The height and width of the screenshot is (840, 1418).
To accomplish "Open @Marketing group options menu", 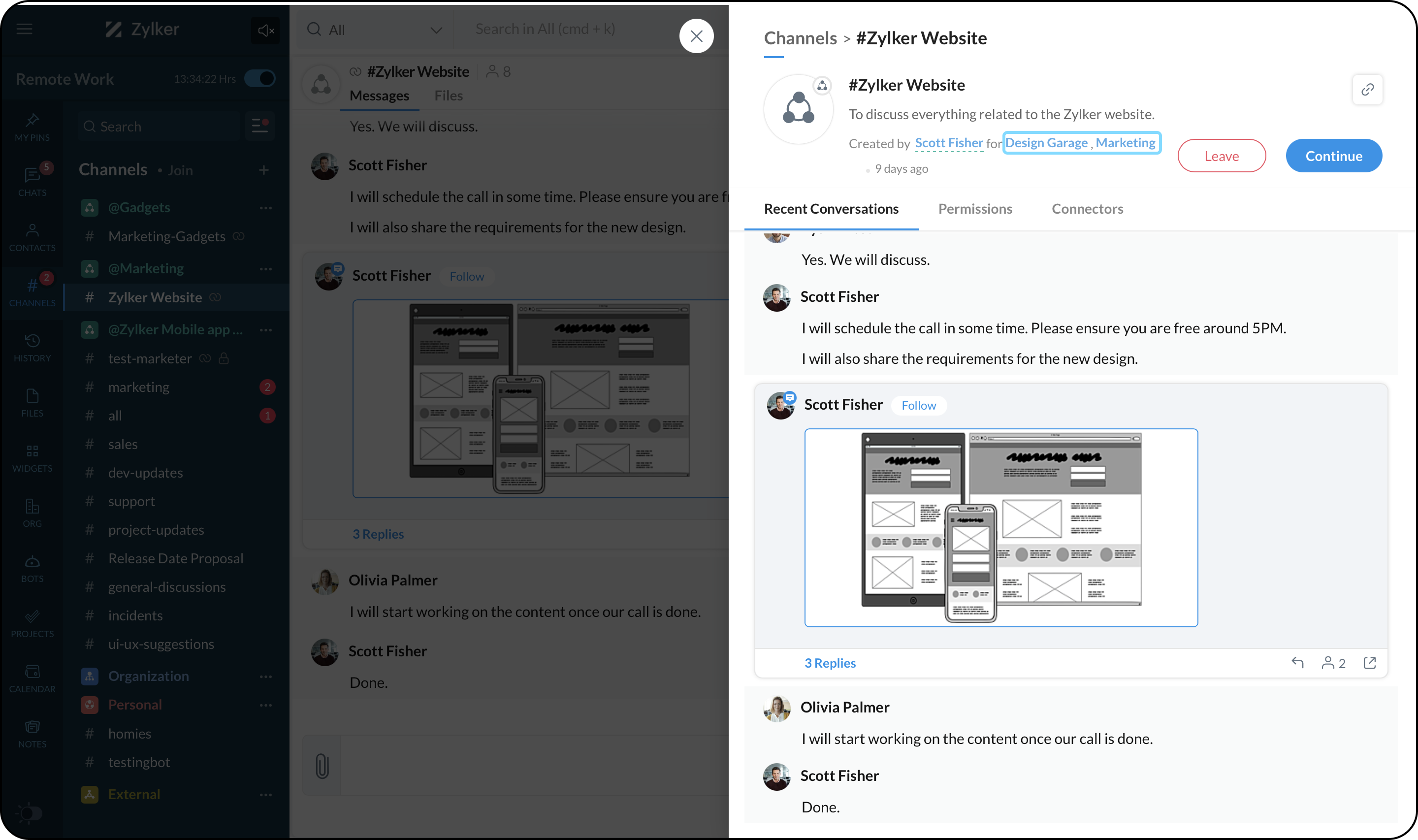I will coord(265,269).
